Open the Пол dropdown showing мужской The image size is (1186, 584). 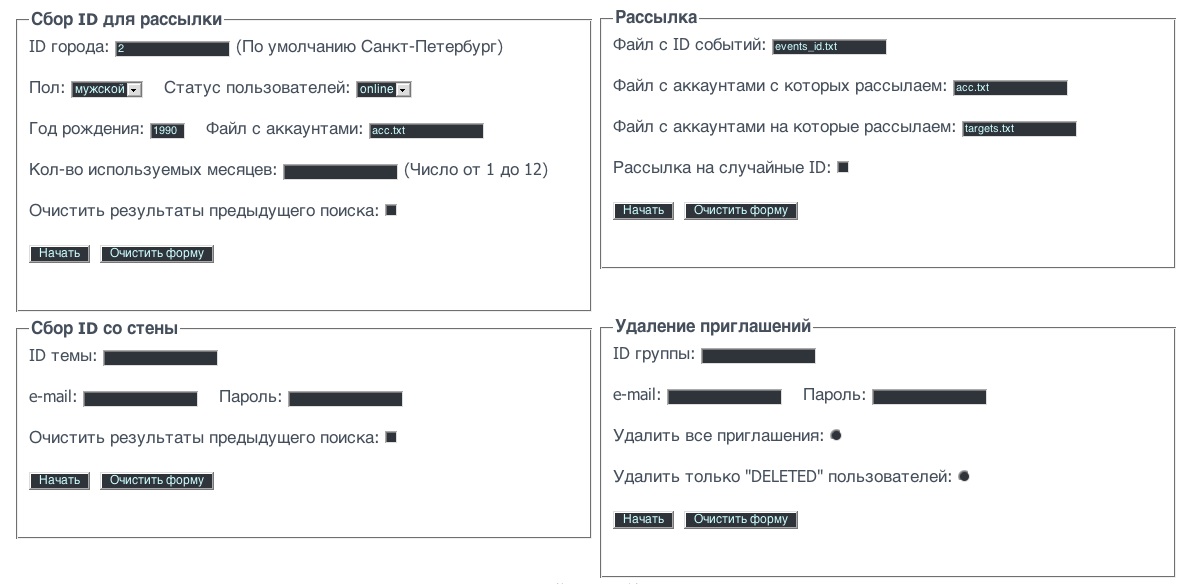coord(105,89)
